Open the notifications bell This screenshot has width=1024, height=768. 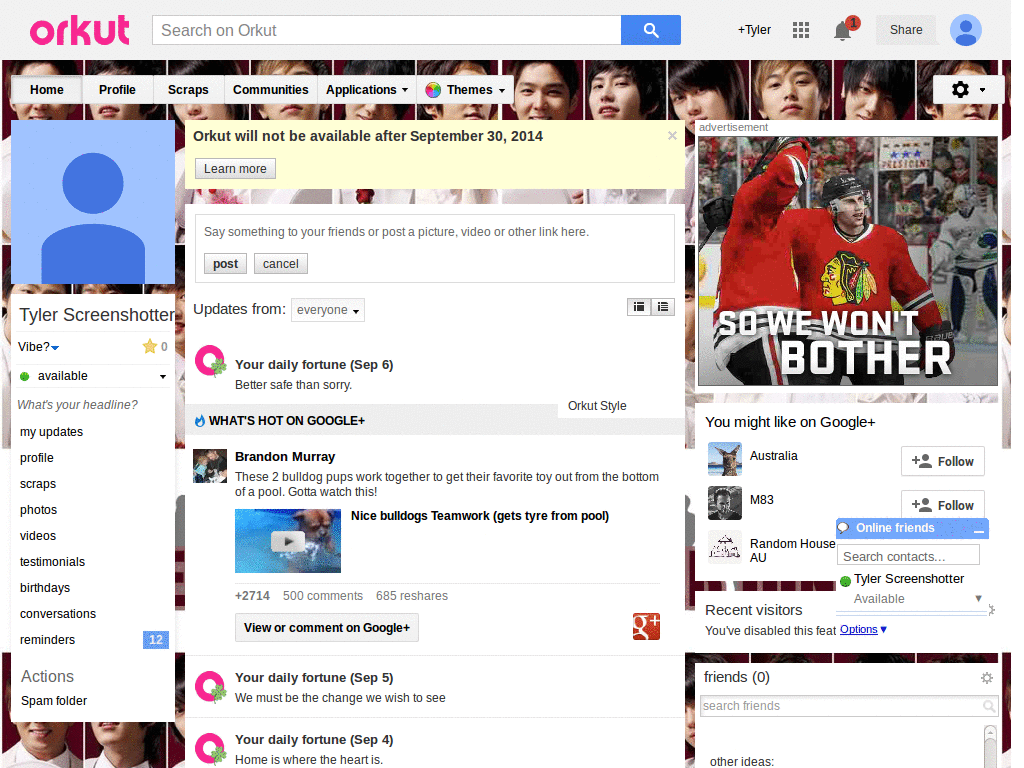[843, 30]
